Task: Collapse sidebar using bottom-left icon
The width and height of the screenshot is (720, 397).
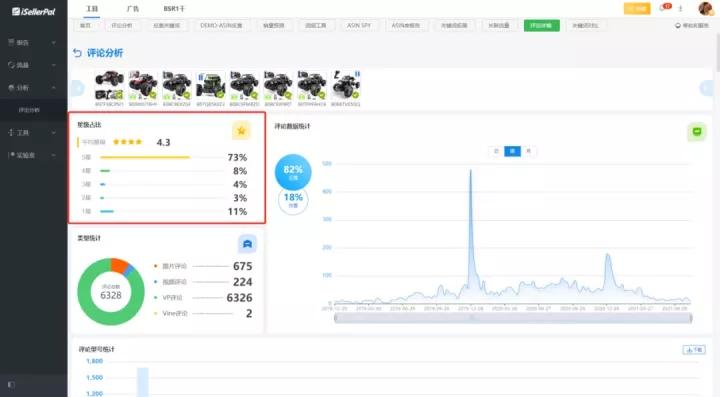Action: click(11, 385)
